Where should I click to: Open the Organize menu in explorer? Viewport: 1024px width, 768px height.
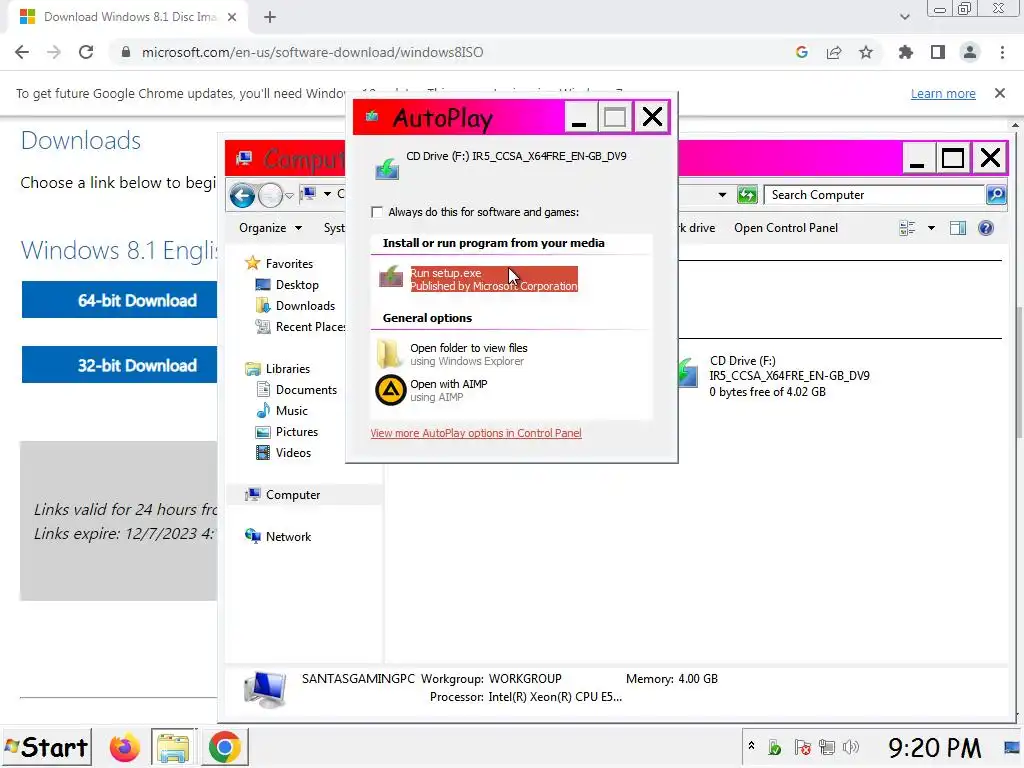(270, 228)
